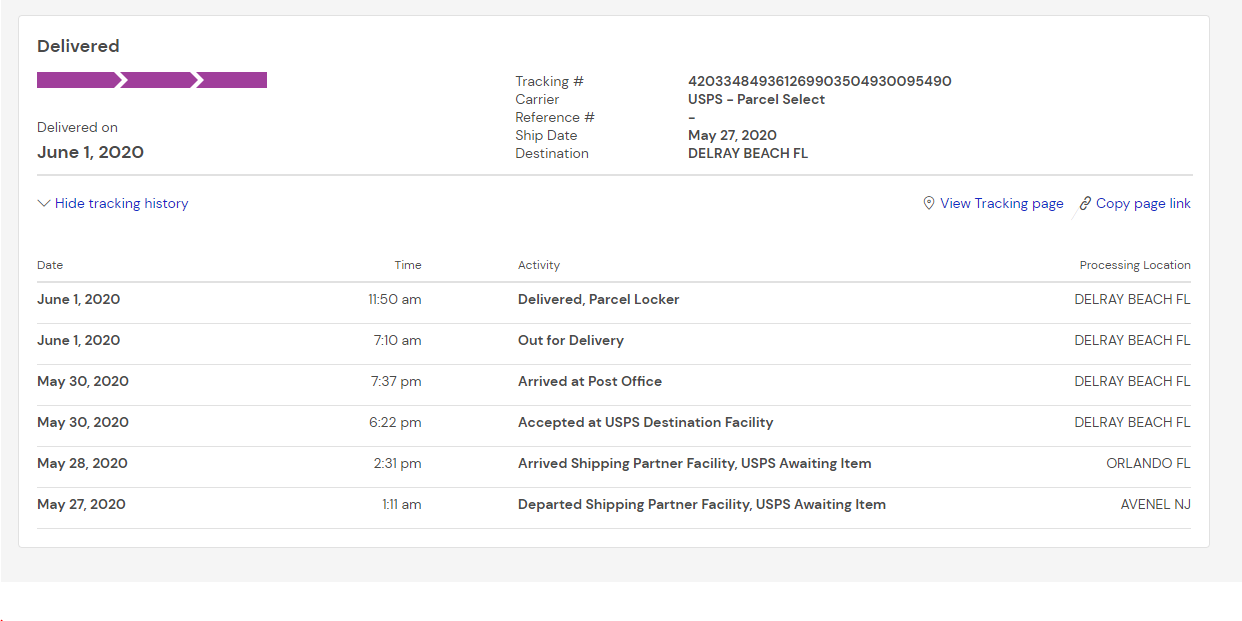Click the location pin icon beside View Tracking page

[x=929, y=203]
